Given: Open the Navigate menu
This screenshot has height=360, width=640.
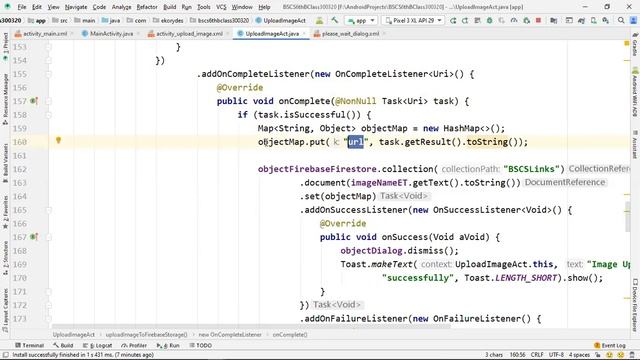Looking at the screenshot, I should pos(76,7).
